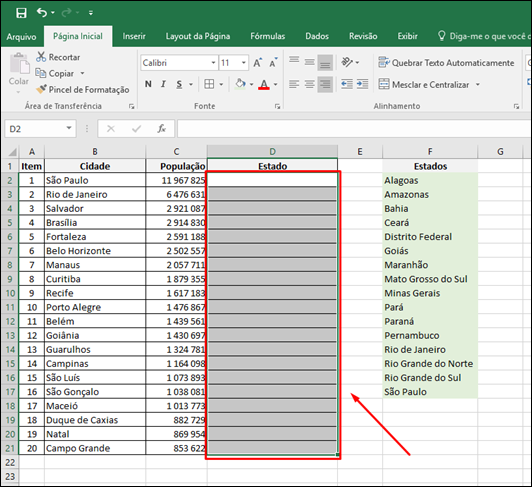Click the text orientation icon
Screen dimensions: 532x487
pyautogui.click(x=347, y=62)
